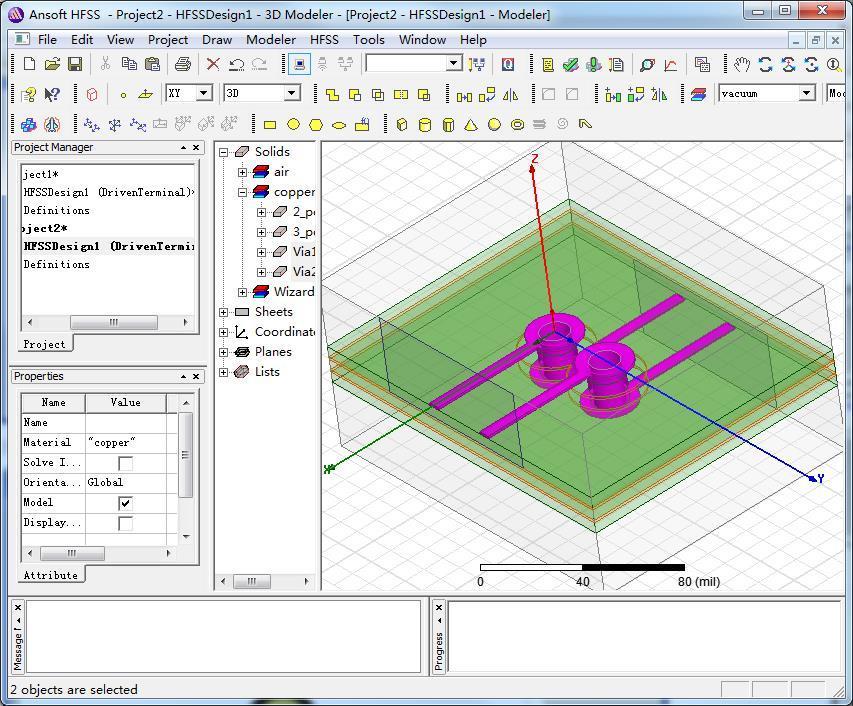Click the Paste clipboard icon

[x=153, y=64]
